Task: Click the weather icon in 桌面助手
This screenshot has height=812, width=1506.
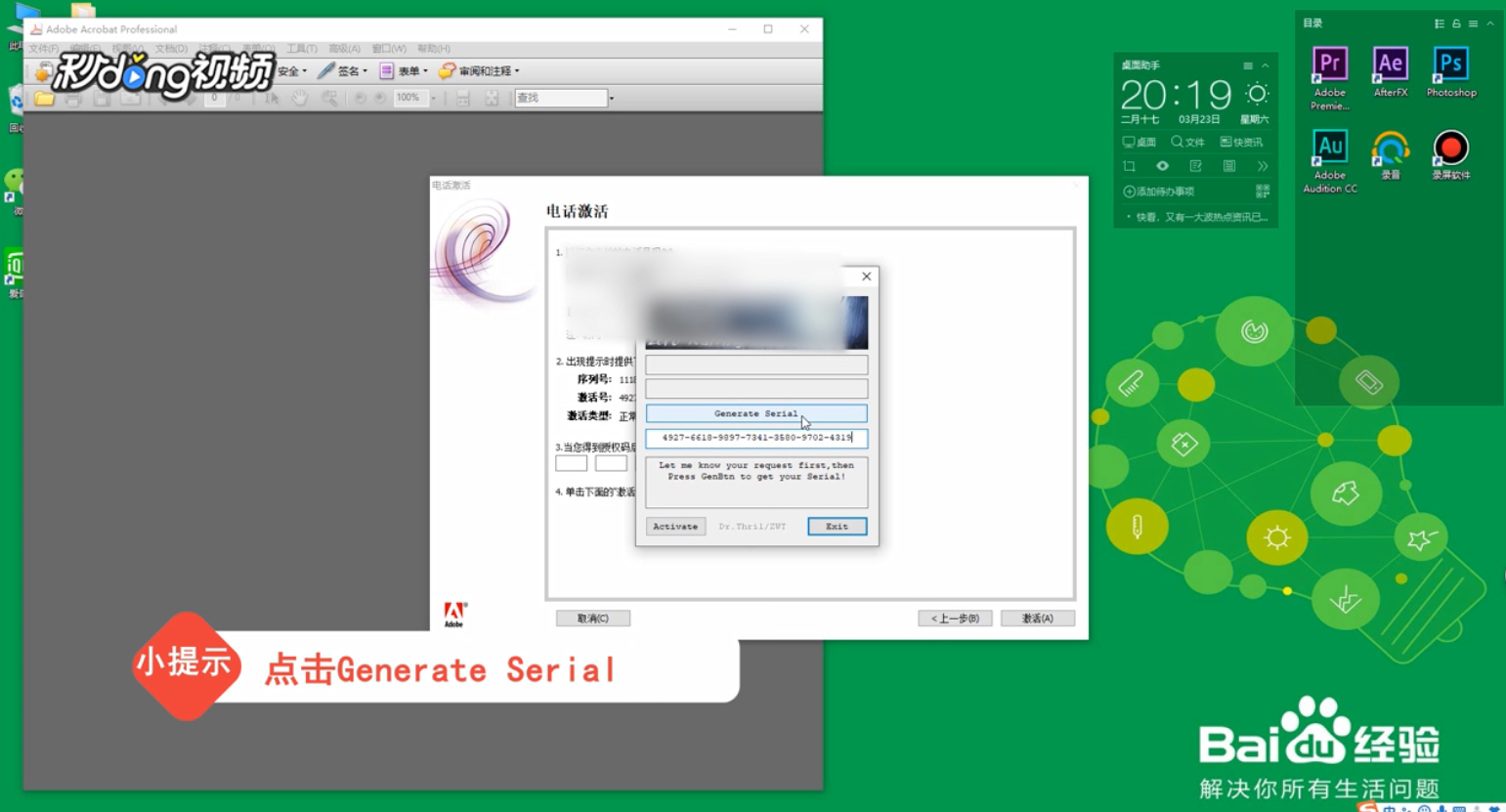Action: (1256, 94)
